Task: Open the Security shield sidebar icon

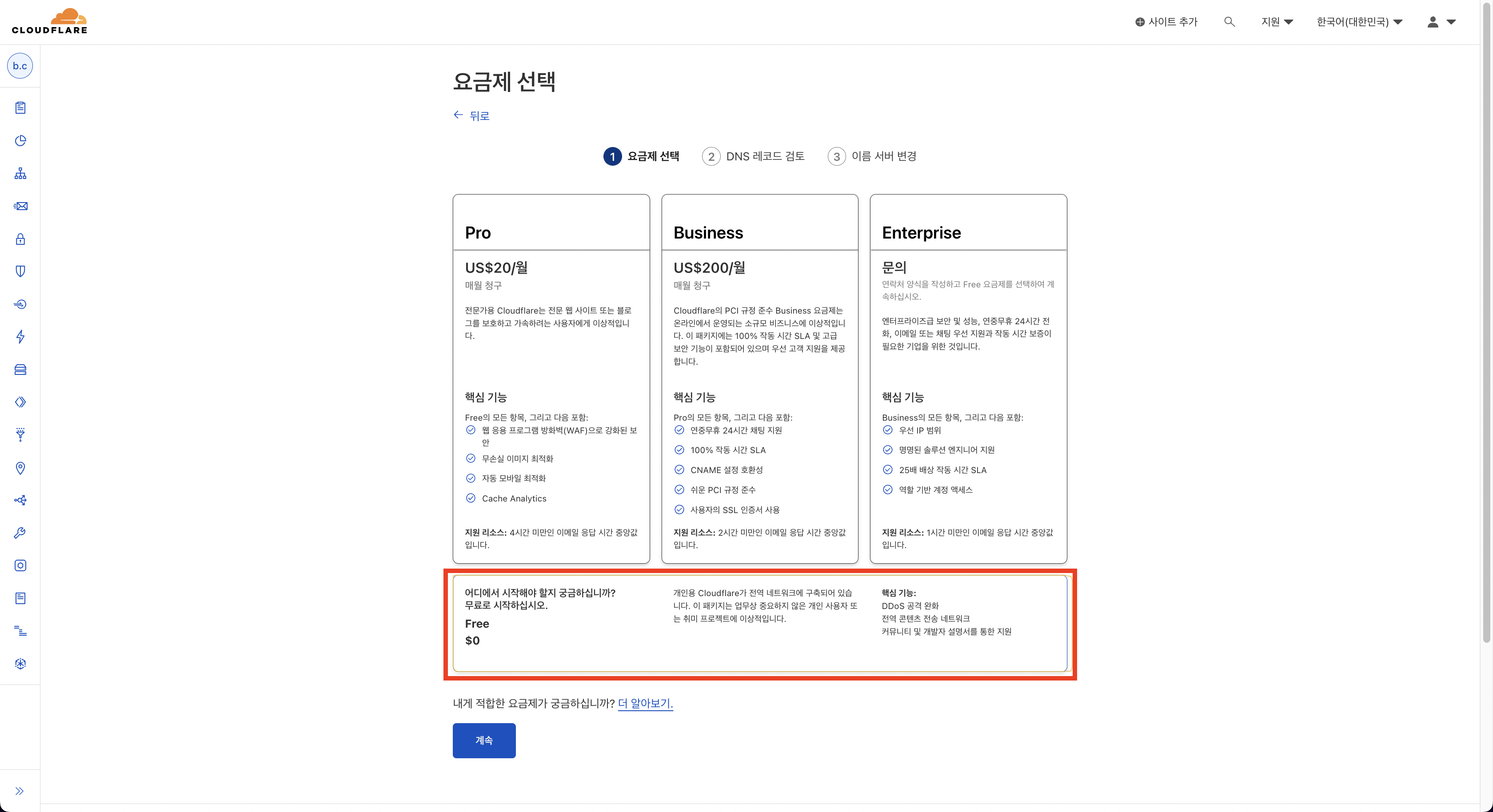Action: coord(20,271)
